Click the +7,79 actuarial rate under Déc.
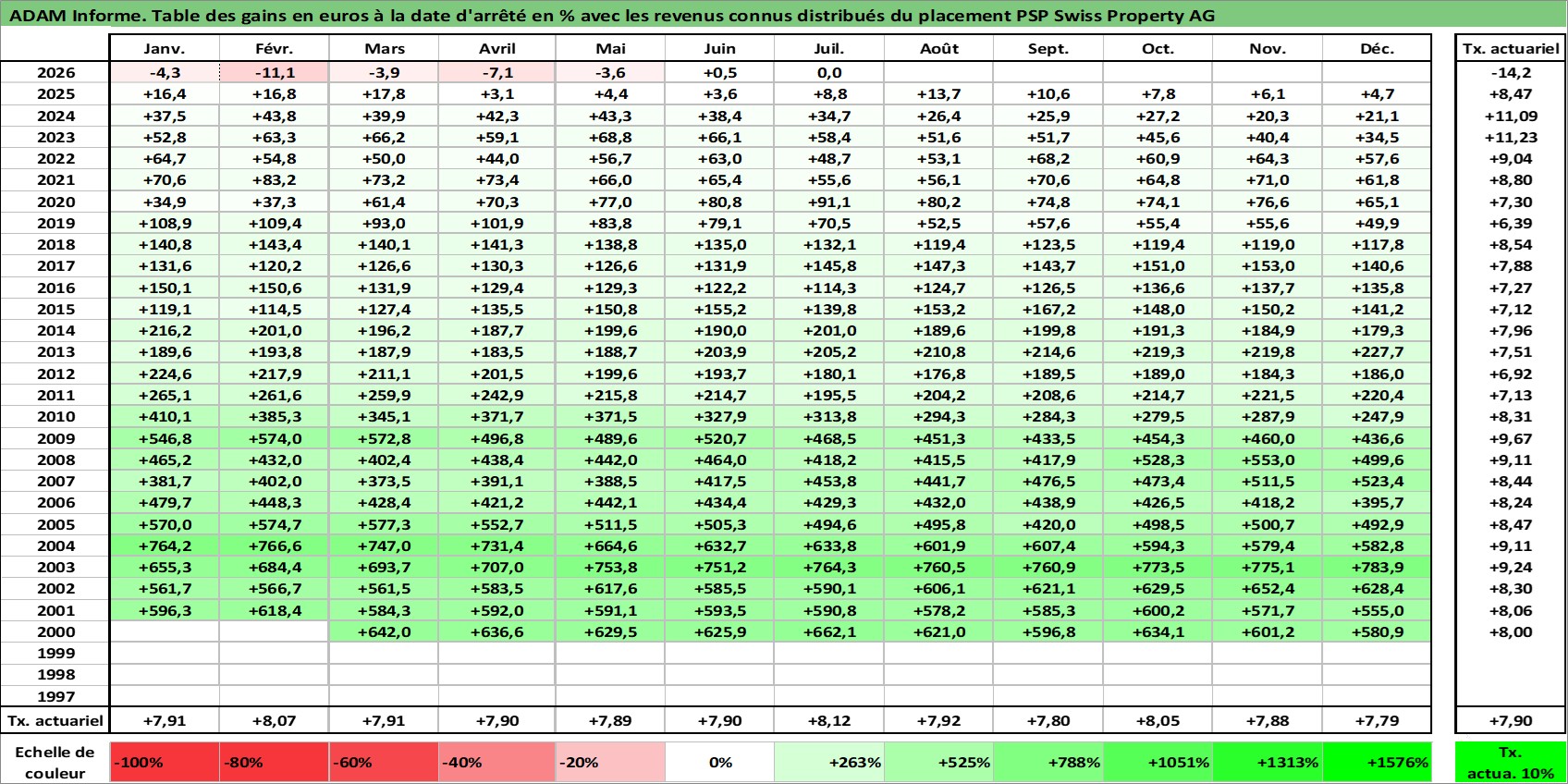The height and width of the screenshot is (784, 1568). point(1377,721)
